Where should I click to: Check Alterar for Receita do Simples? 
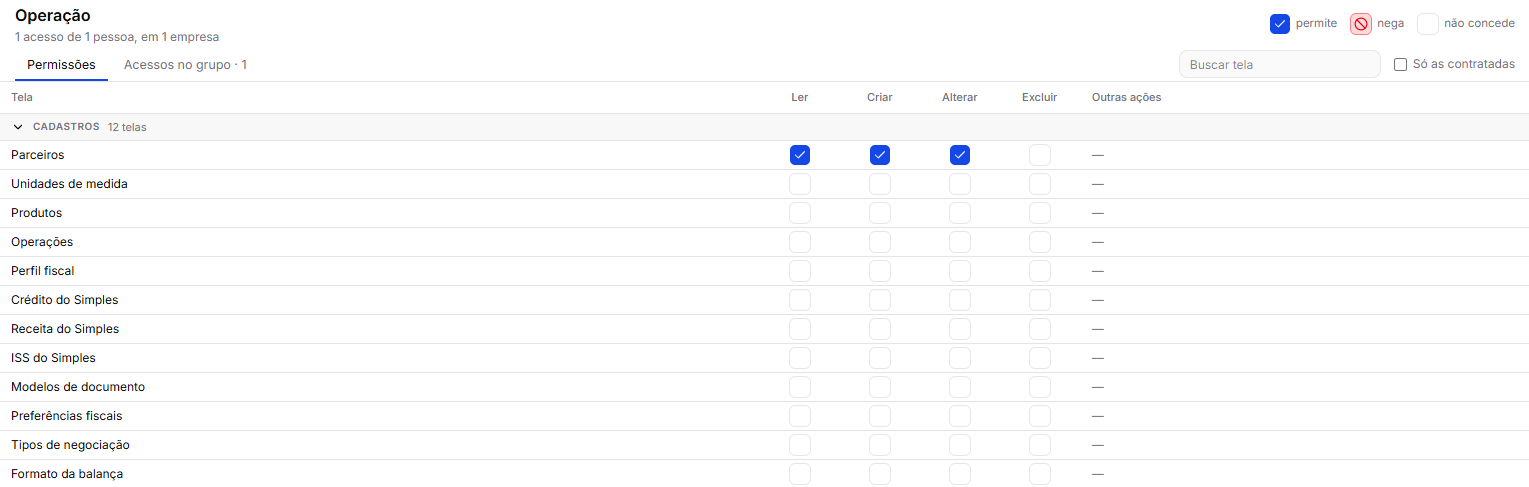point(960,329)
